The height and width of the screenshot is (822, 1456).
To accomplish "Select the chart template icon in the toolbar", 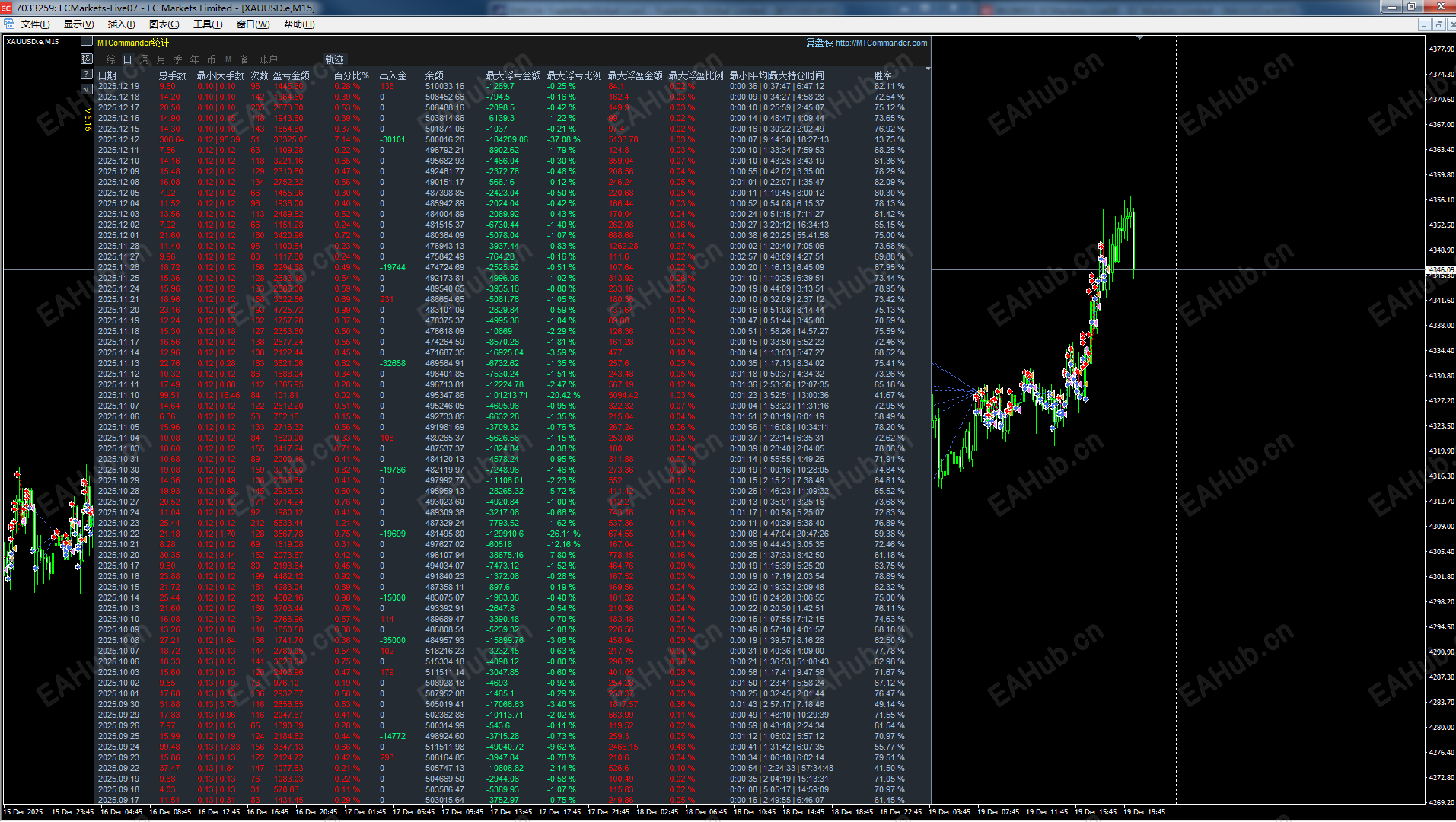I will pos(9,24).
